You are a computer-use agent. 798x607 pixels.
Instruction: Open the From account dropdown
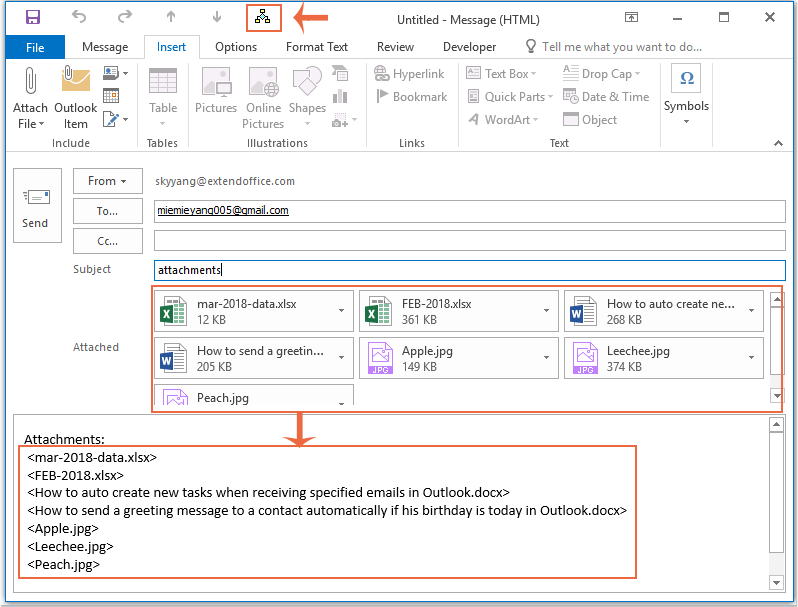(x=107, y=181)
